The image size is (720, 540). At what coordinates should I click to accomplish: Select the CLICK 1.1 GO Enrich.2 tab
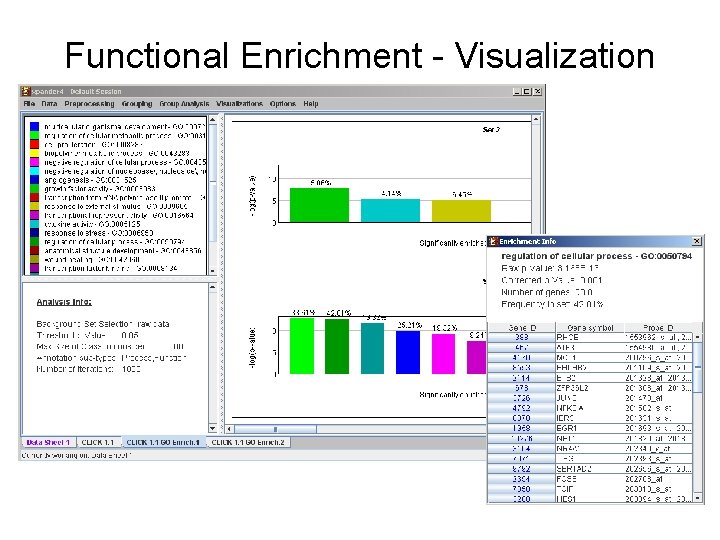point(248,442)
